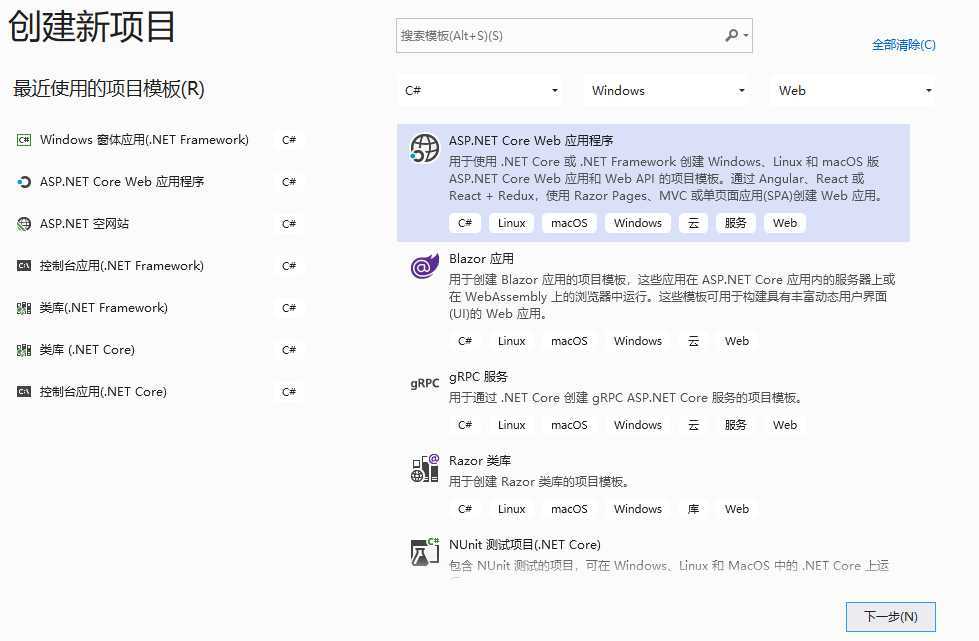Select the ASP.NET Core Web 应用程序 template title
Image resolution: width=979 pixels, height=641 pixels.
(531, 140)
